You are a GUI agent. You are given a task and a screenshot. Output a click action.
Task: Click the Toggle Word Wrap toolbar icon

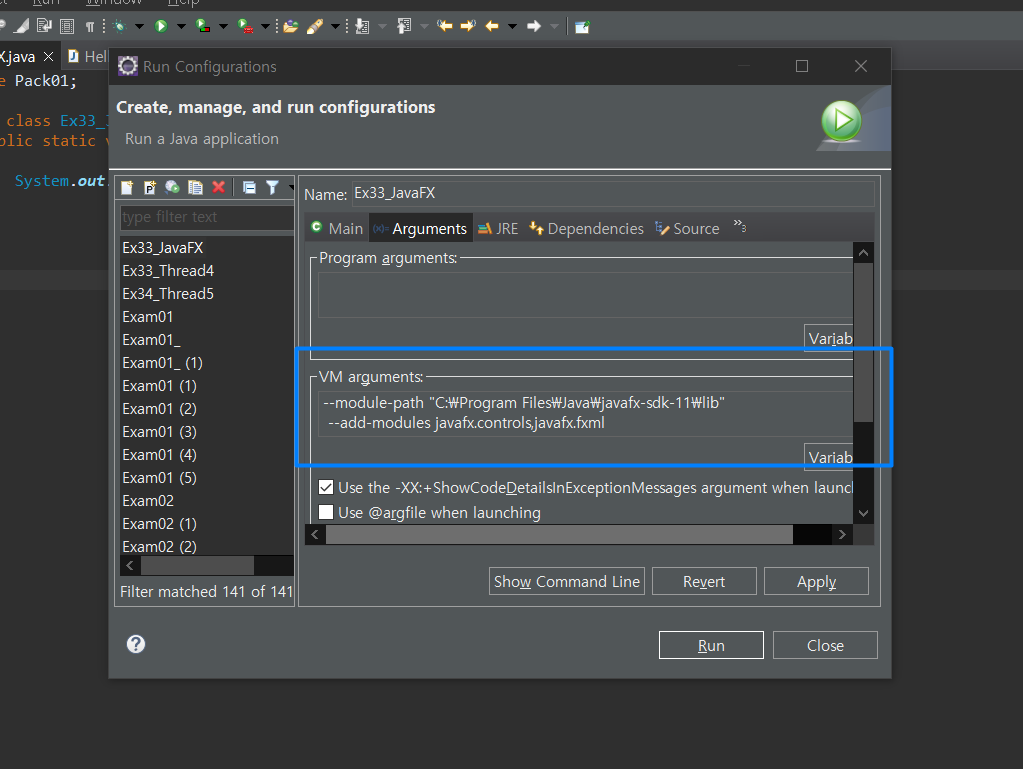(44, 26)
